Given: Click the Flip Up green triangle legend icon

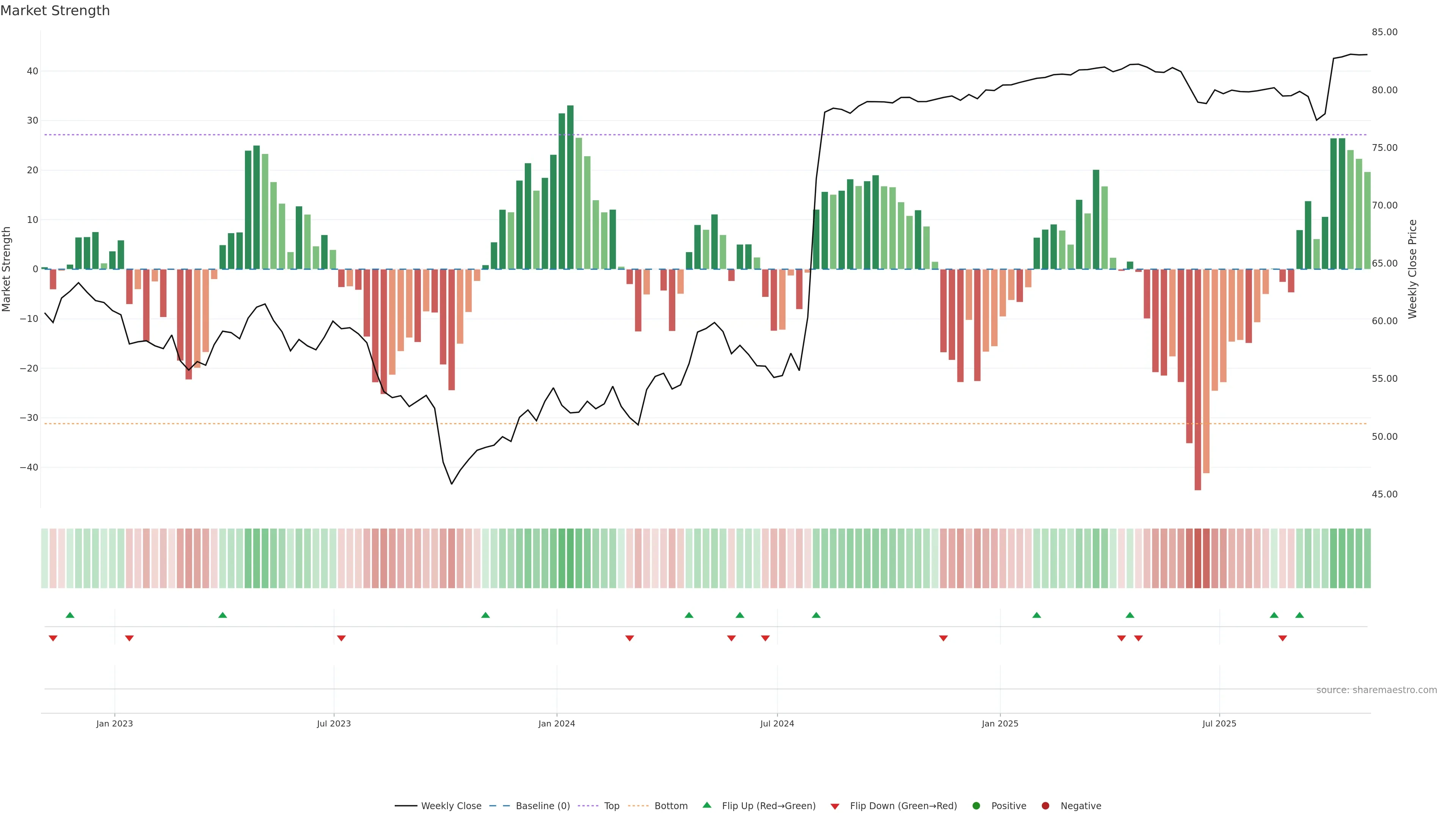Looking at the screenshot, I should point(706,805).
